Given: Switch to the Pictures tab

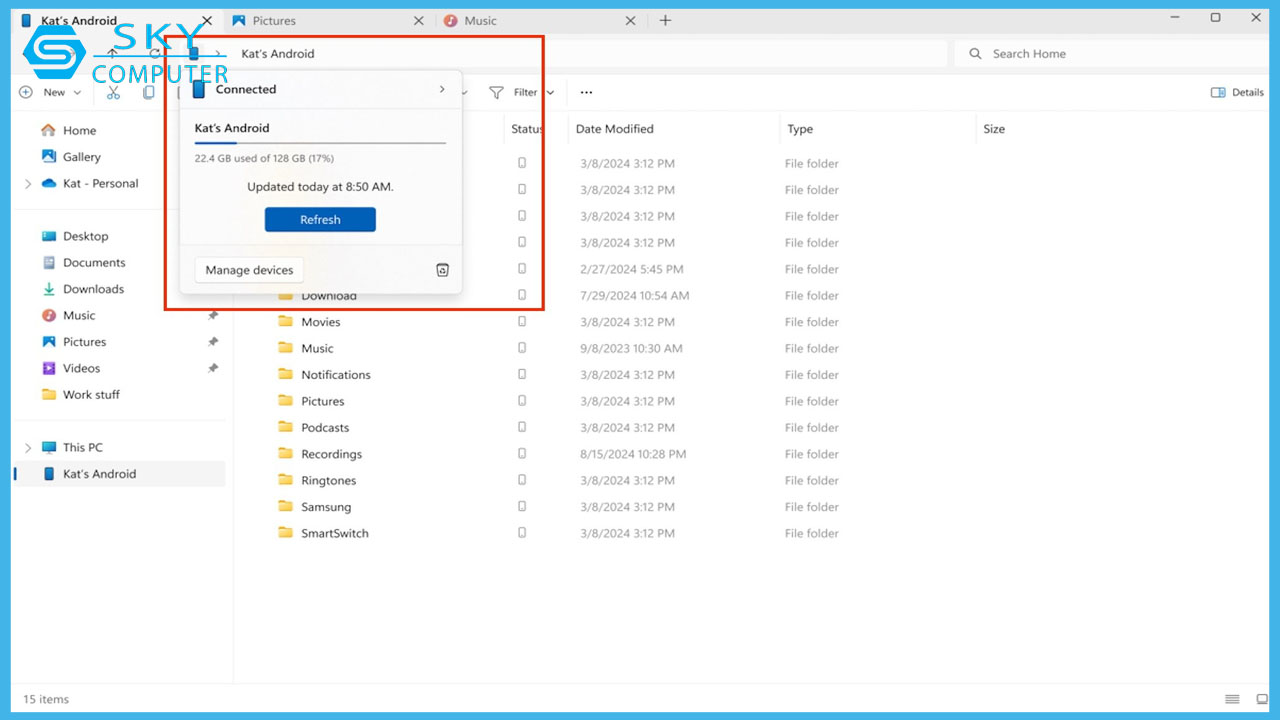Looking at the screenshot, I should (x=274, y=21).
